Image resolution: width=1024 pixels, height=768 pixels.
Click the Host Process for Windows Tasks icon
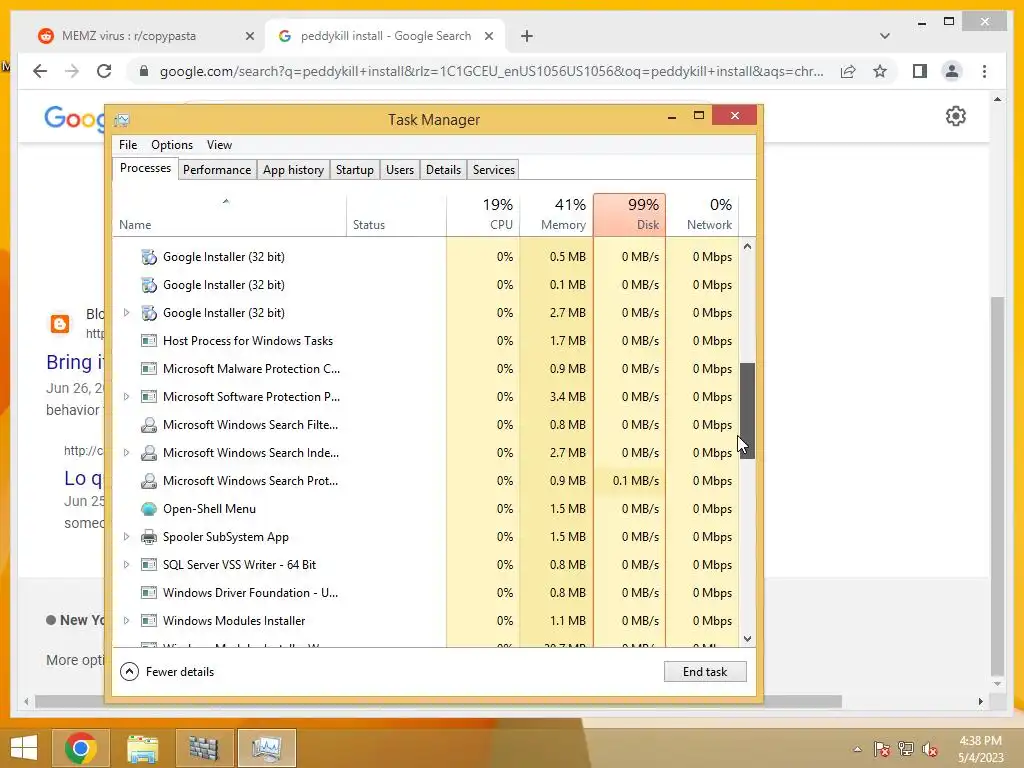point(149,341)
